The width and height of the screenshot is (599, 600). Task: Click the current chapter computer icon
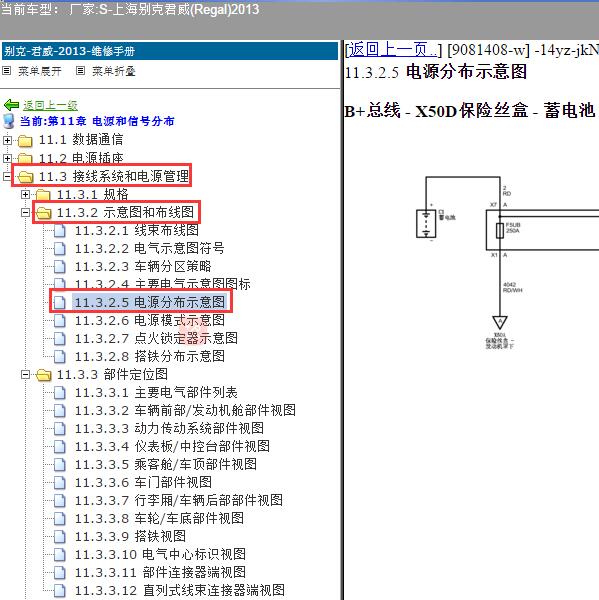(9, 121)
